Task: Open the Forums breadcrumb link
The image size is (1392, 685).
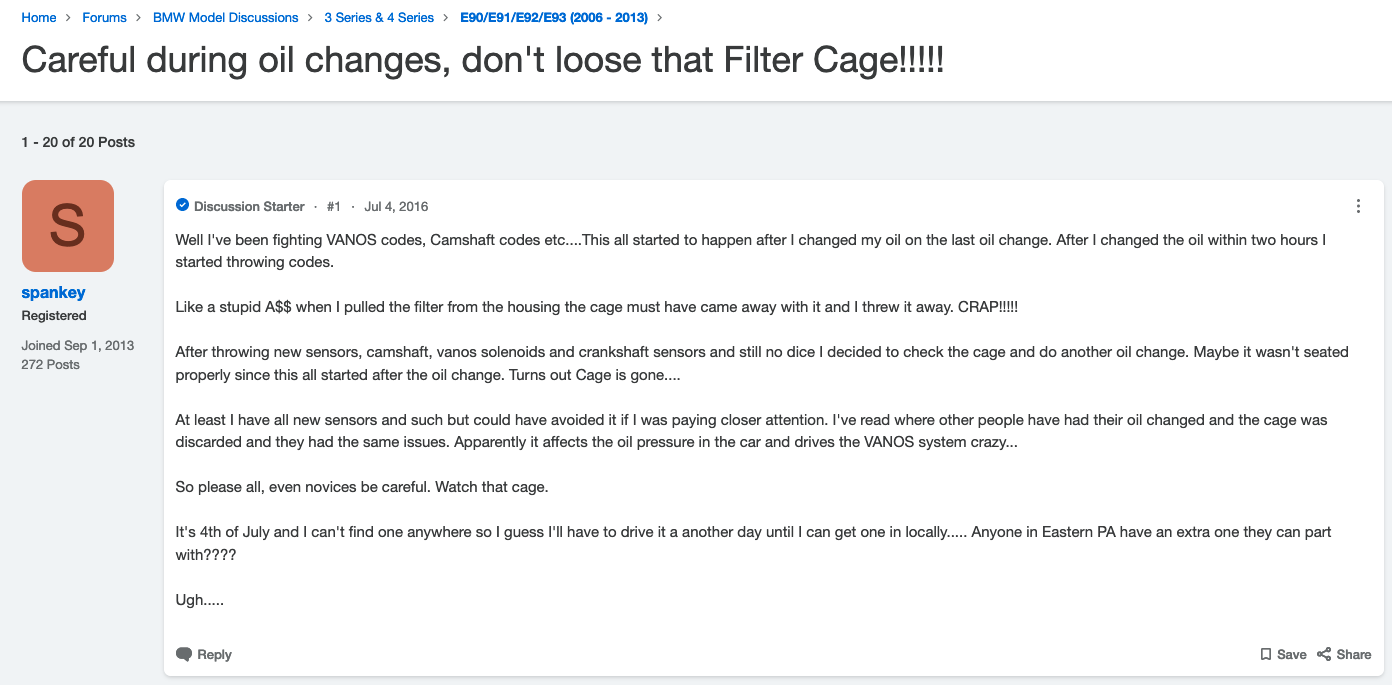Action: click(104, 17)
